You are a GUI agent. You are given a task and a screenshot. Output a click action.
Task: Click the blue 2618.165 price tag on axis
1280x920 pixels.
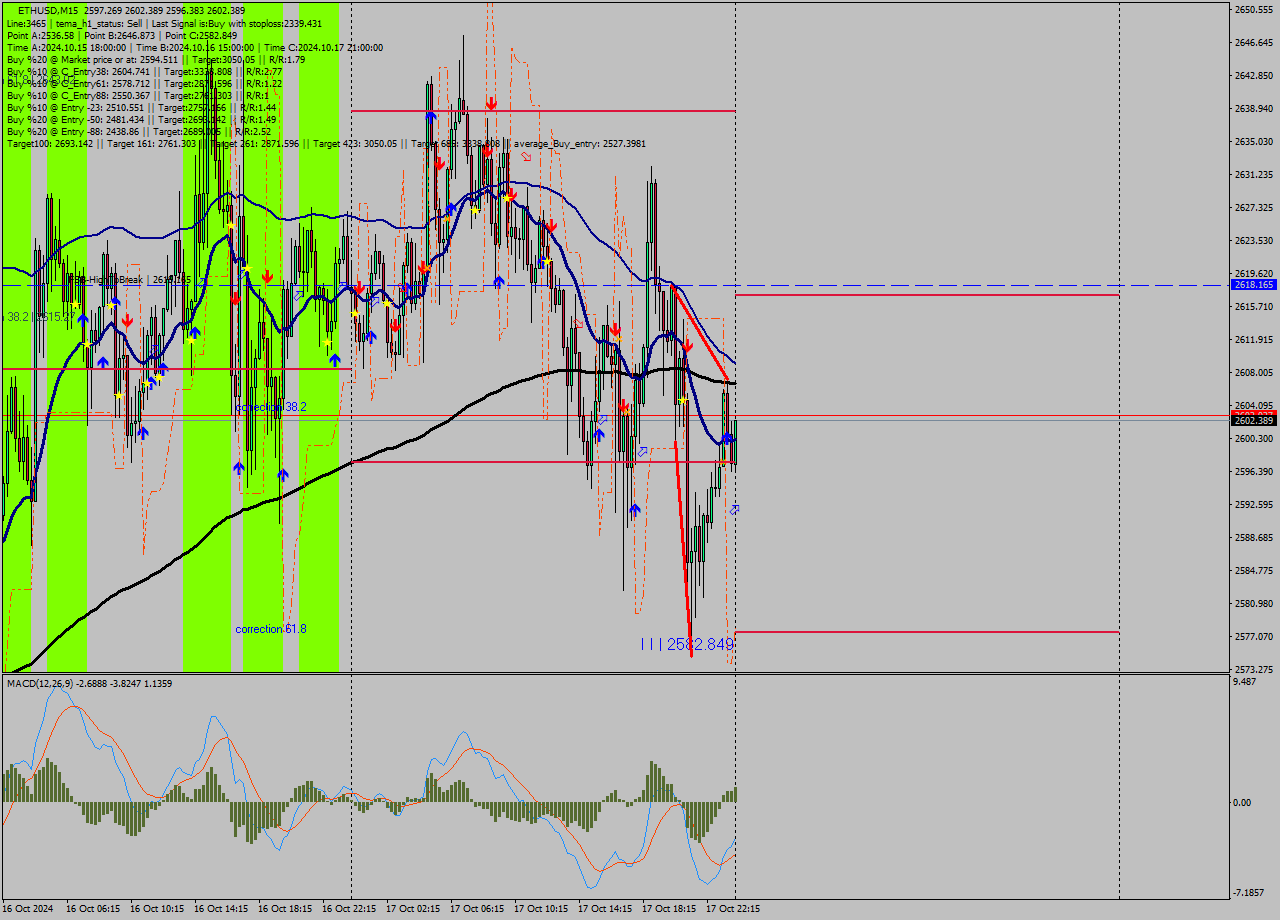[x=1253, y=285]
